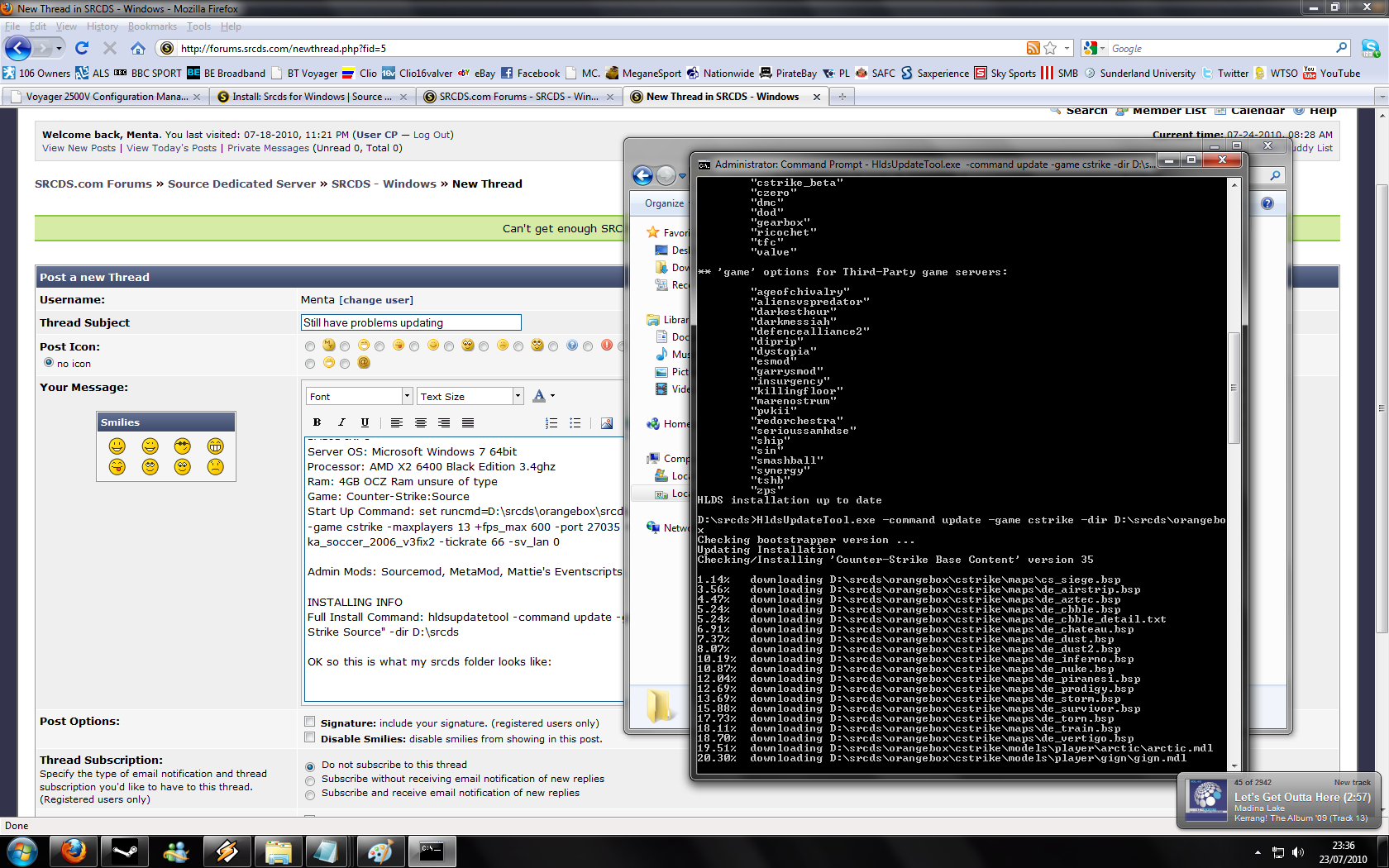Click the volume icon in system tray
The width and height of the screenshot is (1389, 868).
pyautogui.click(x=1298, y=852)
